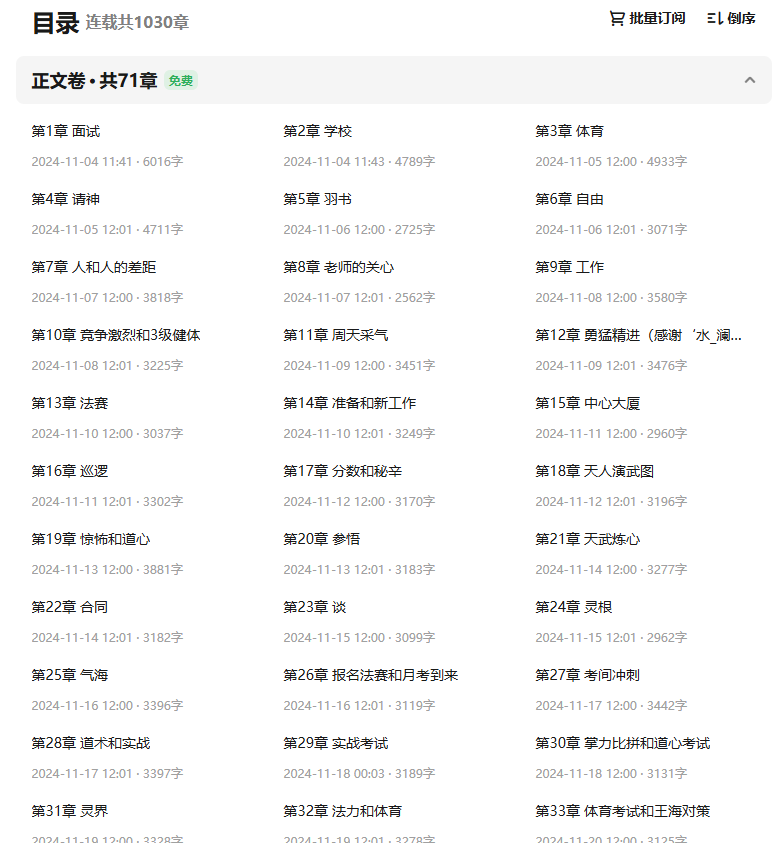Click date text 2024-11-15 12:01 · 2962字
Viewport: 778px width, 843px height.
[x=611, y=638]
